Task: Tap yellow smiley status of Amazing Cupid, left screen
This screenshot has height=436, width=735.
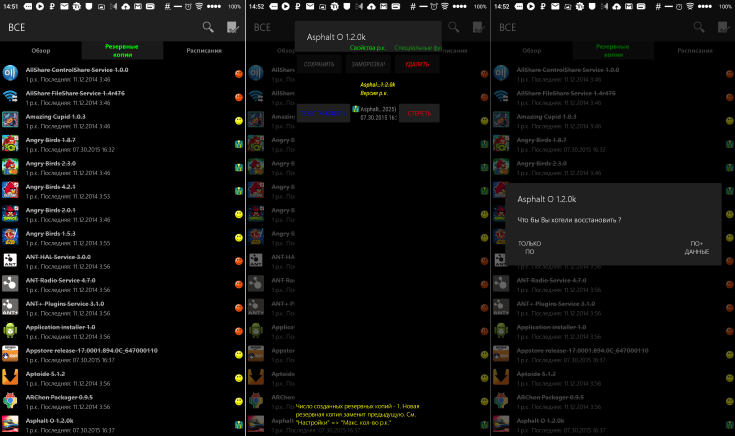Action: pyautogui.click(x=239, y=120)
